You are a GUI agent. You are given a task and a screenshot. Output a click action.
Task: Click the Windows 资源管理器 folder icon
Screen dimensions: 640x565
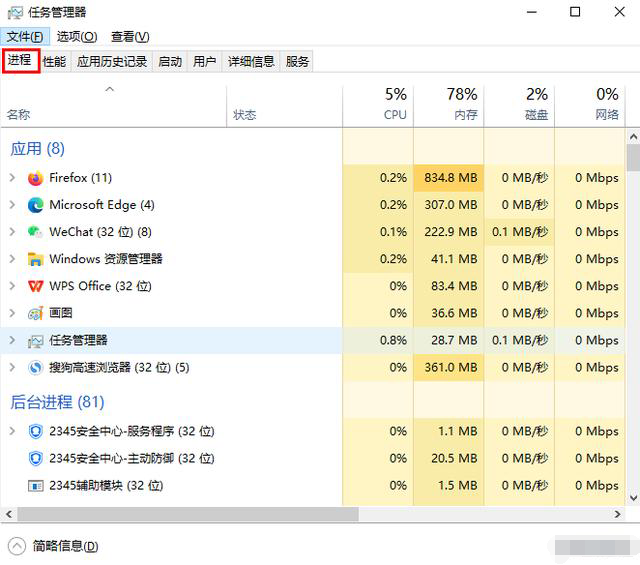36,259
